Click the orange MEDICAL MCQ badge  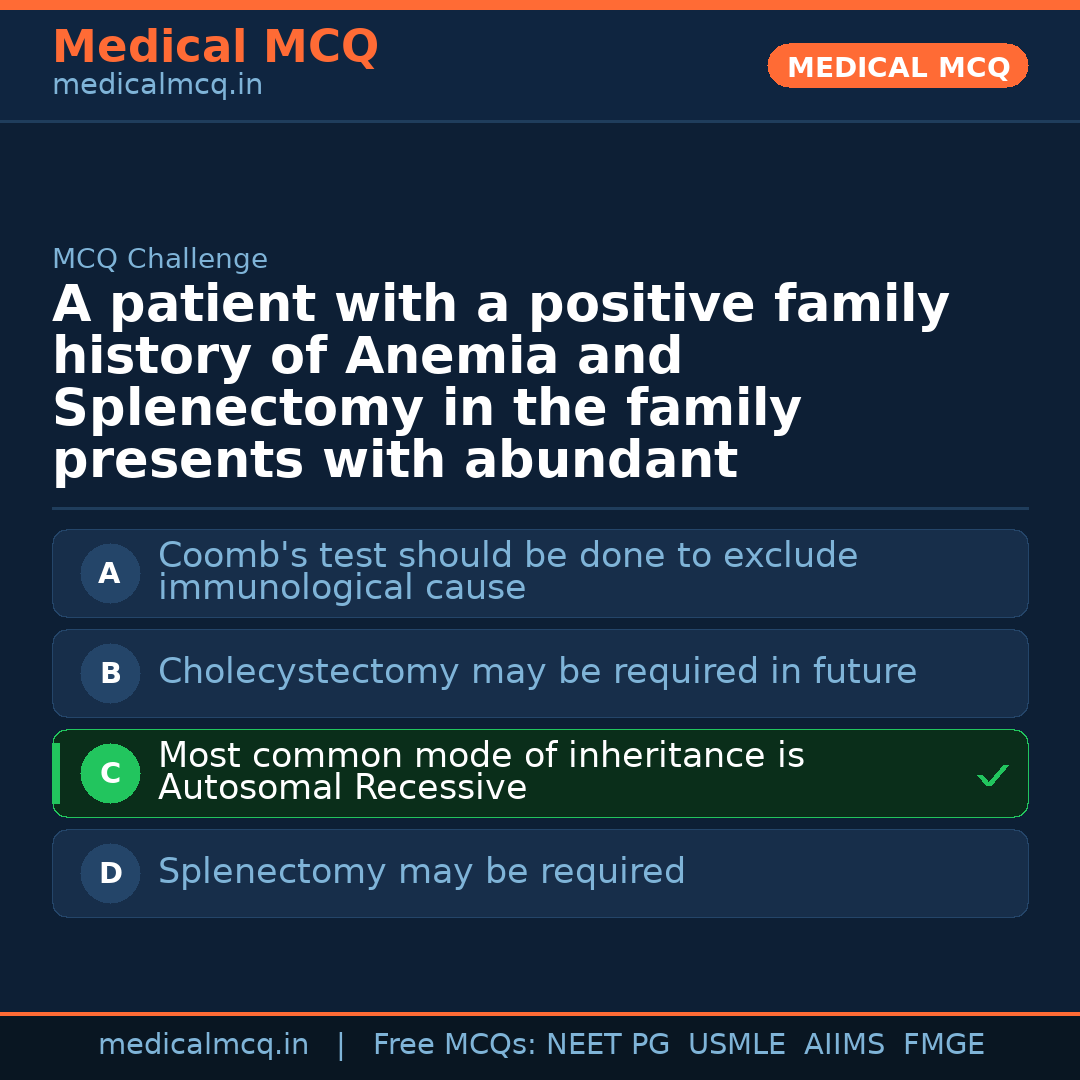coord(898,67)
